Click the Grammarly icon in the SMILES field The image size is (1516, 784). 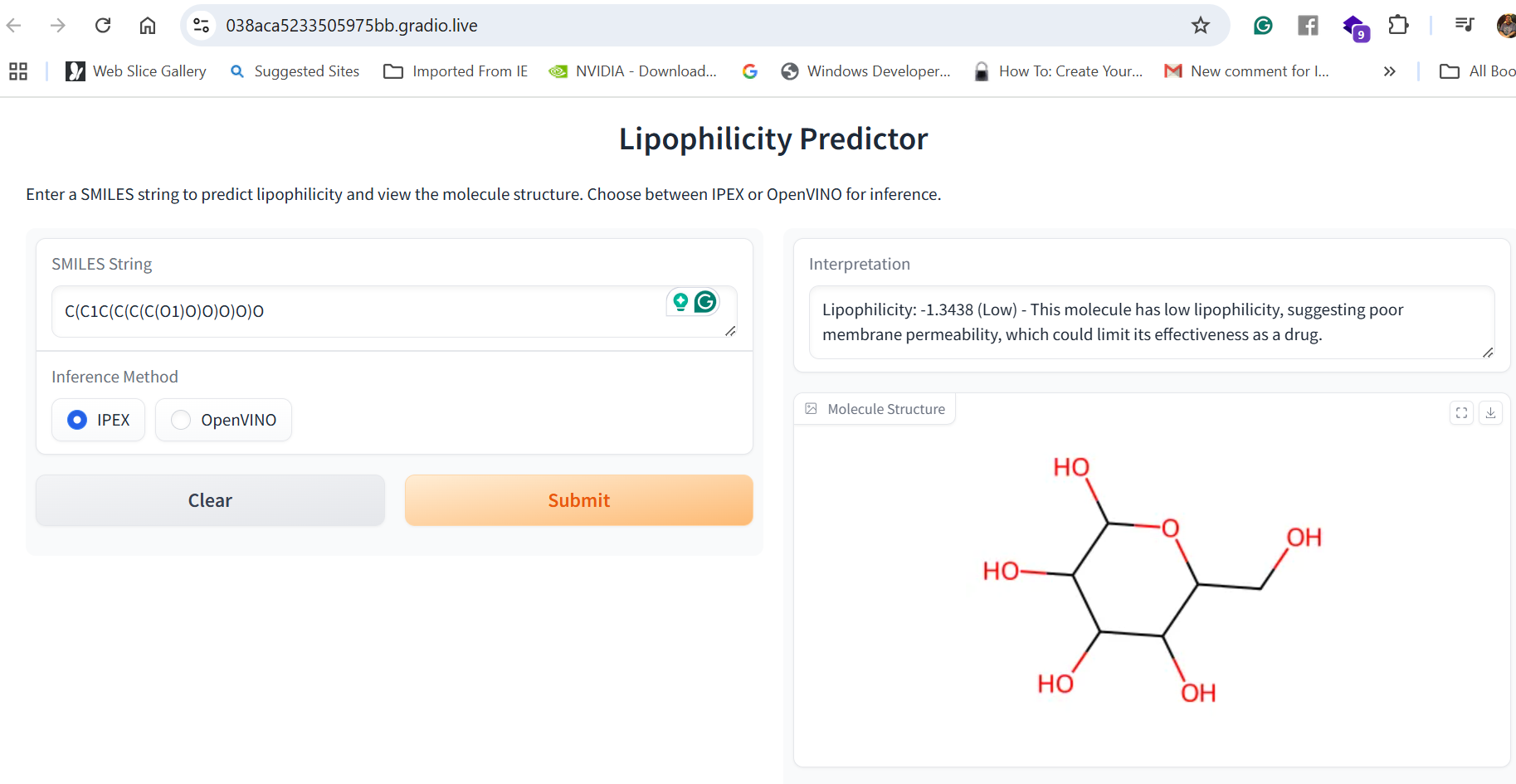coord(705,302)
